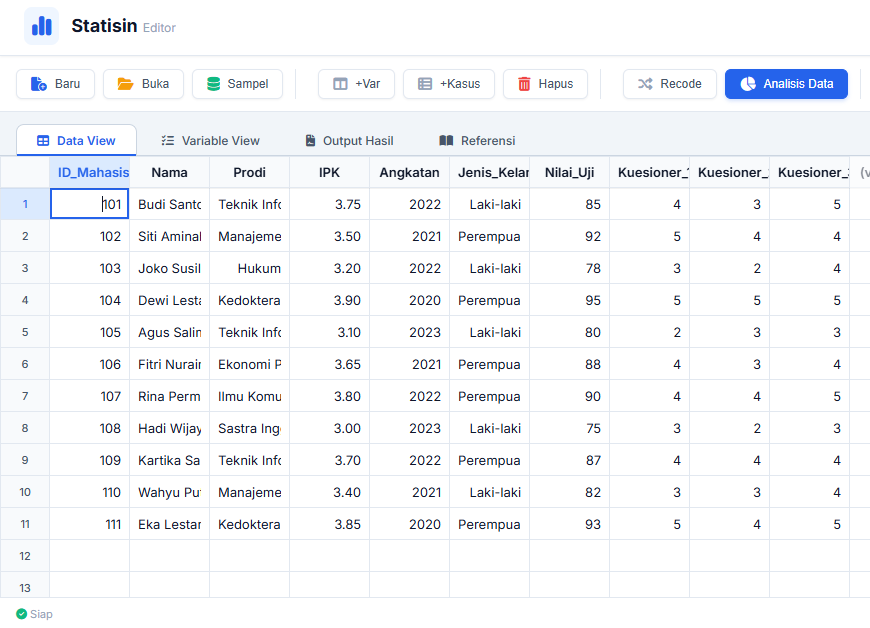Create new file with Baru button
The width and height of the screenshot is (870, 628).
pos(55,84)
